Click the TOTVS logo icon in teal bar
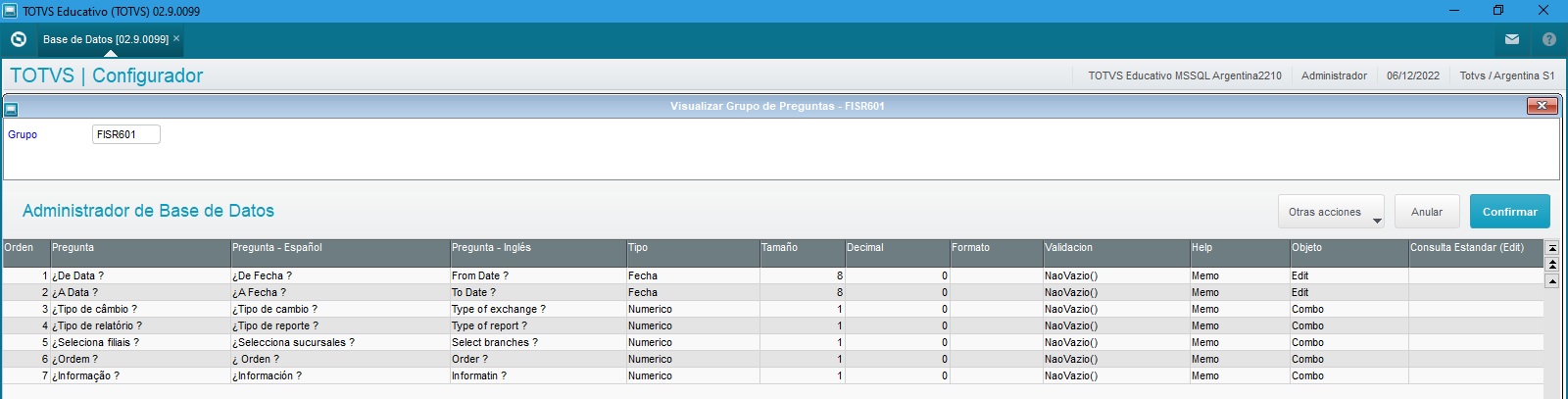Image resolution: width=1568 pixels, height=399 pixels. click(x=18, y=39)
